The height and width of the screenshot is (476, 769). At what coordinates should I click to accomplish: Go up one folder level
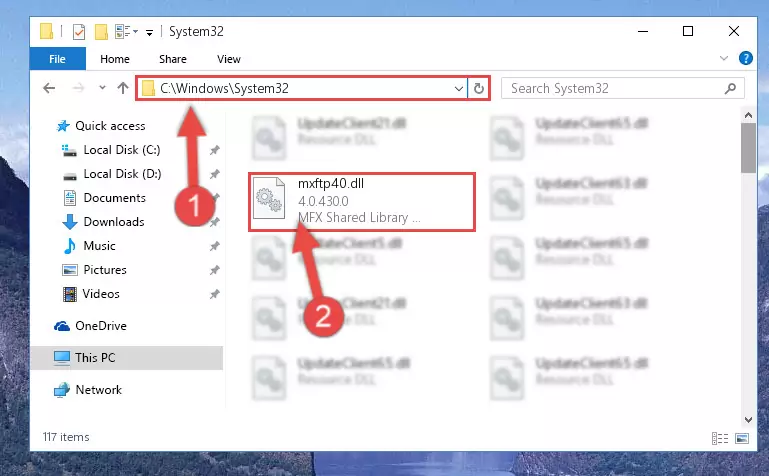pyautogui.click(x=123, y=88)
